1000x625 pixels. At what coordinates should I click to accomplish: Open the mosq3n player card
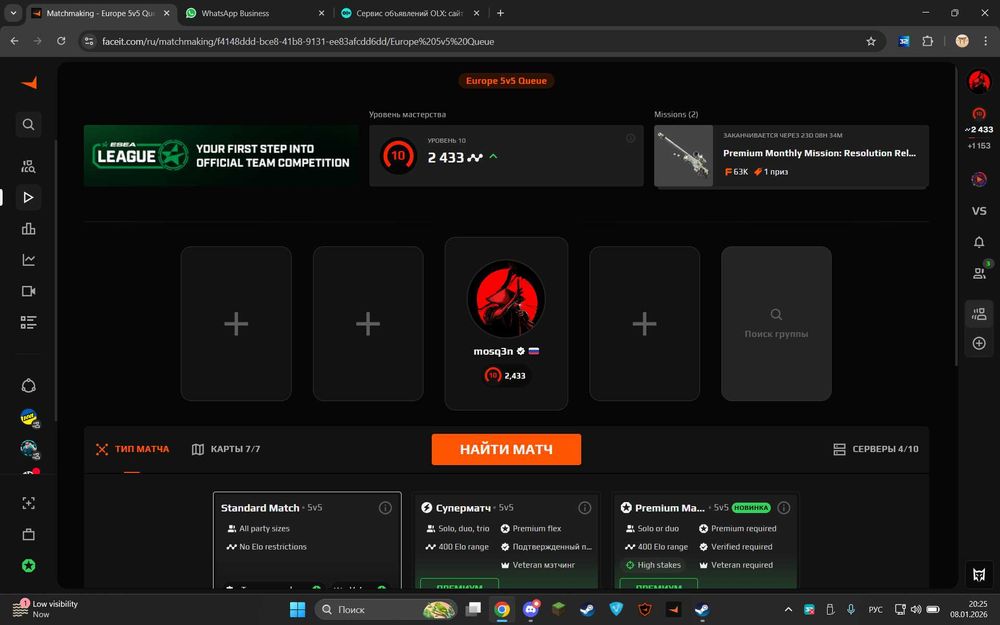click(506, 323)
